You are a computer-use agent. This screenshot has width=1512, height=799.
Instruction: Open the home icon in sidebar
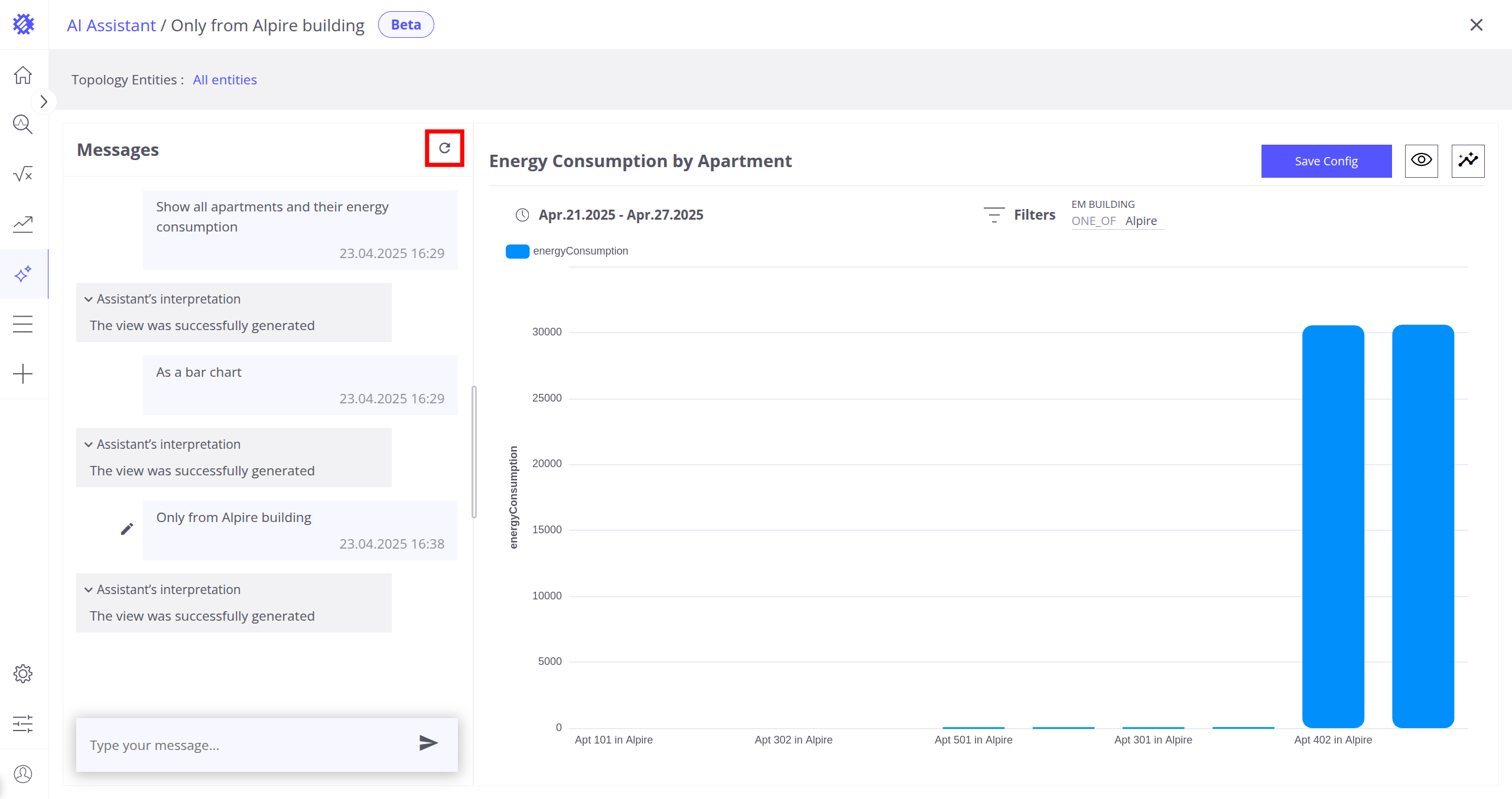pyautogui.click(x=23, y=75)
